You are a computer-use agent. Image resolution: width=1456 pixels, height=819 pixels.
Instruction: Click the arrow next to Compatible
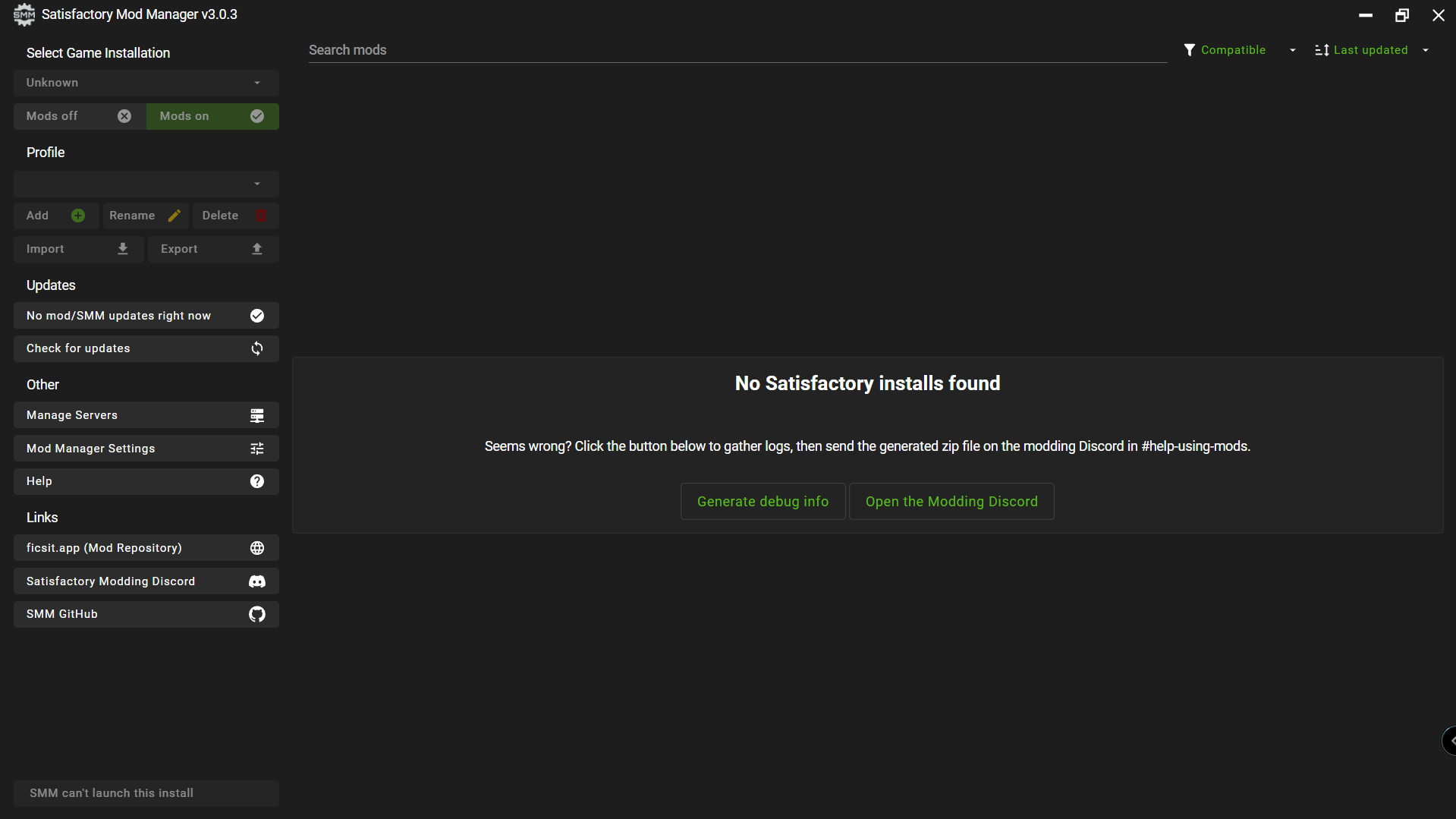(1293, 50)
